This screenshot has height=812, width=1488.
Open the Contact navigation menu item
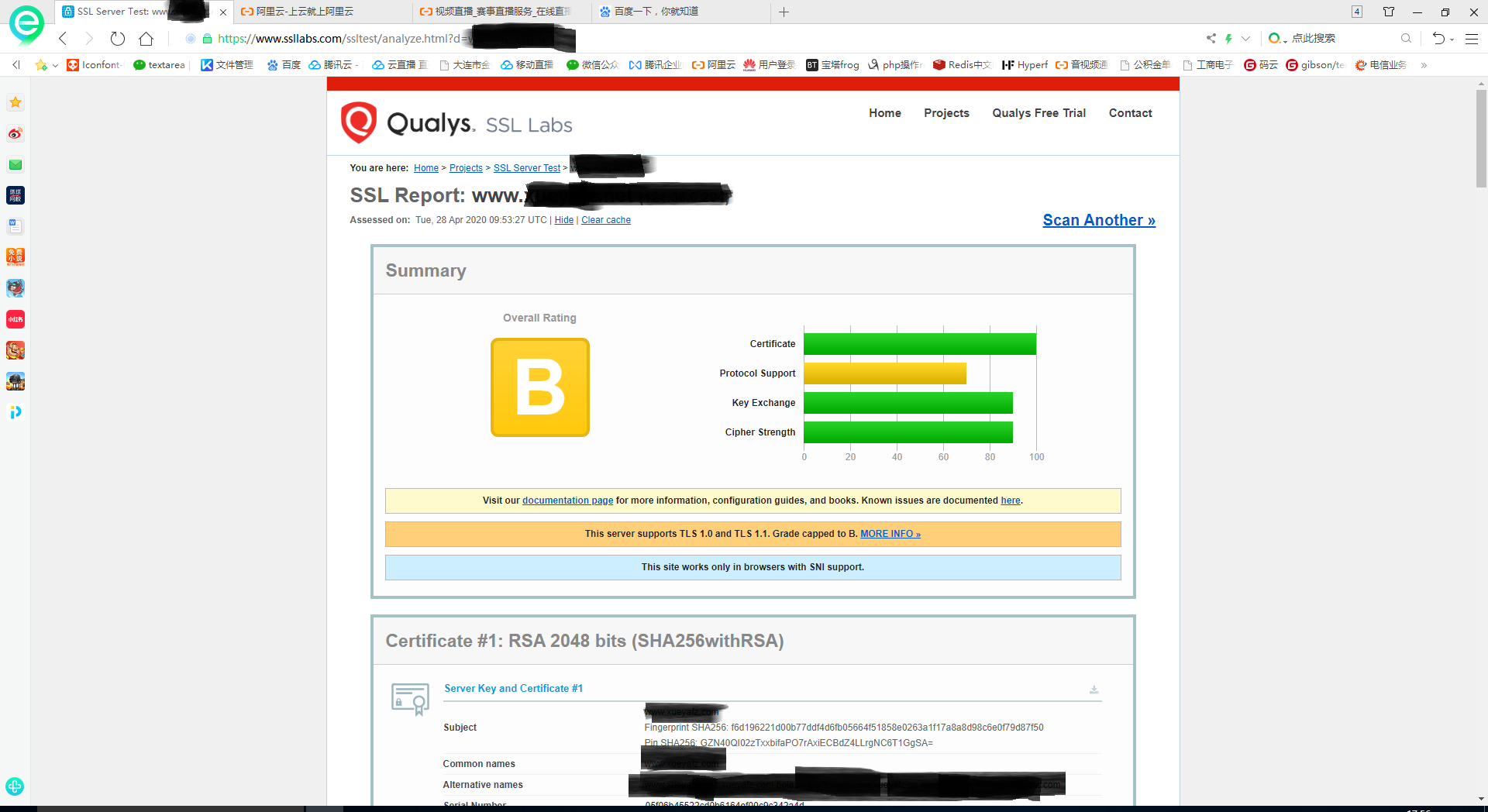pyautogui.click(x=1130, y=113)
